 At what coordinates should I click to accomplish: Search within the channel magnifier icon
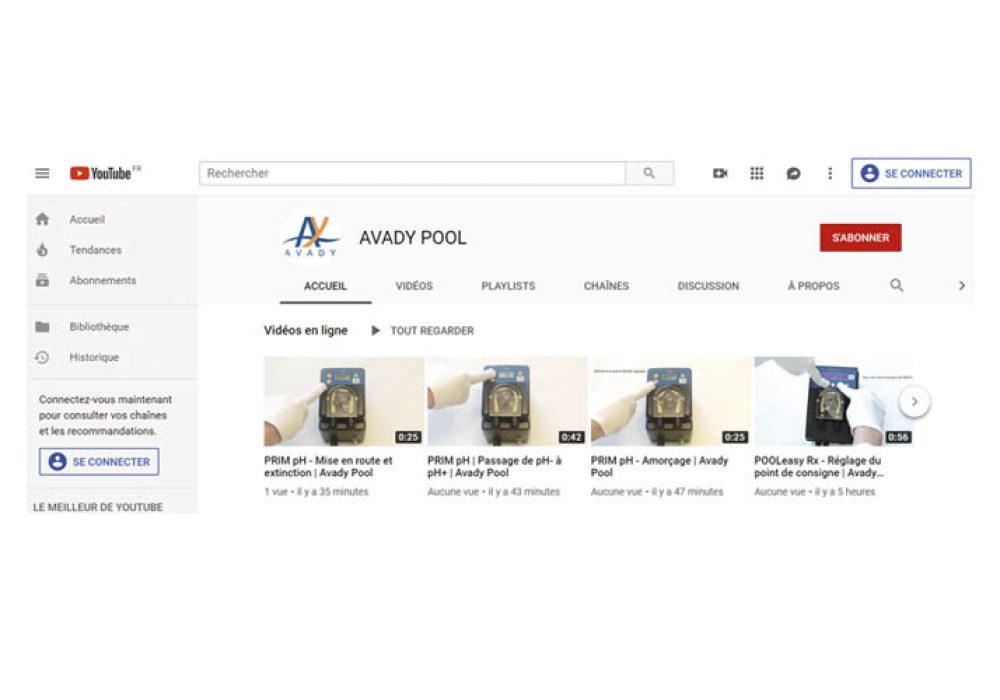tap(896, 286)
